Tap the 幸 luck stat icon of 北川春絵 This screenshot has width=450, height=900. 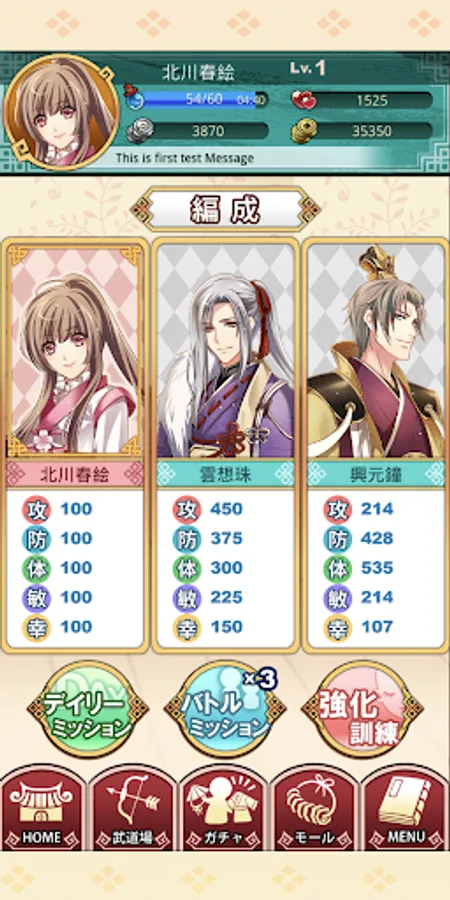point(37,627)
